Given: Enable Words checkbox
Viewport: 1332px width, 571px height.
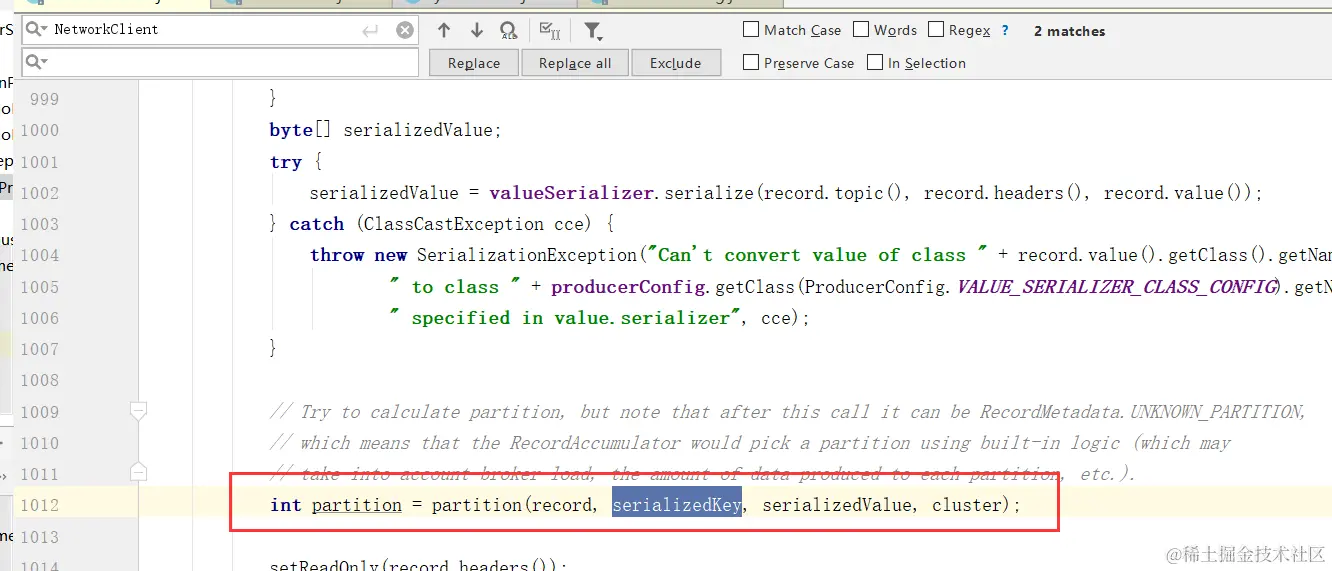Looking at the screenshot, I should (861, 30).
